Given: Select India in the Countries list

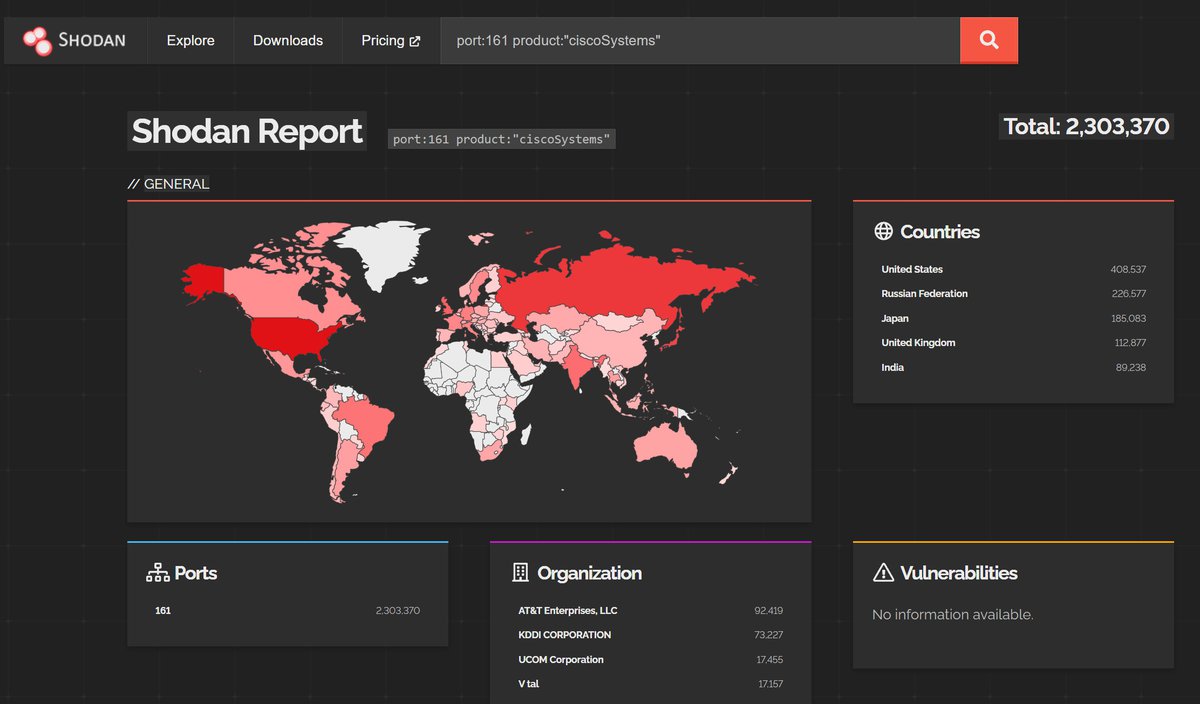Looking at the screenshot, I should coord(892,368).
